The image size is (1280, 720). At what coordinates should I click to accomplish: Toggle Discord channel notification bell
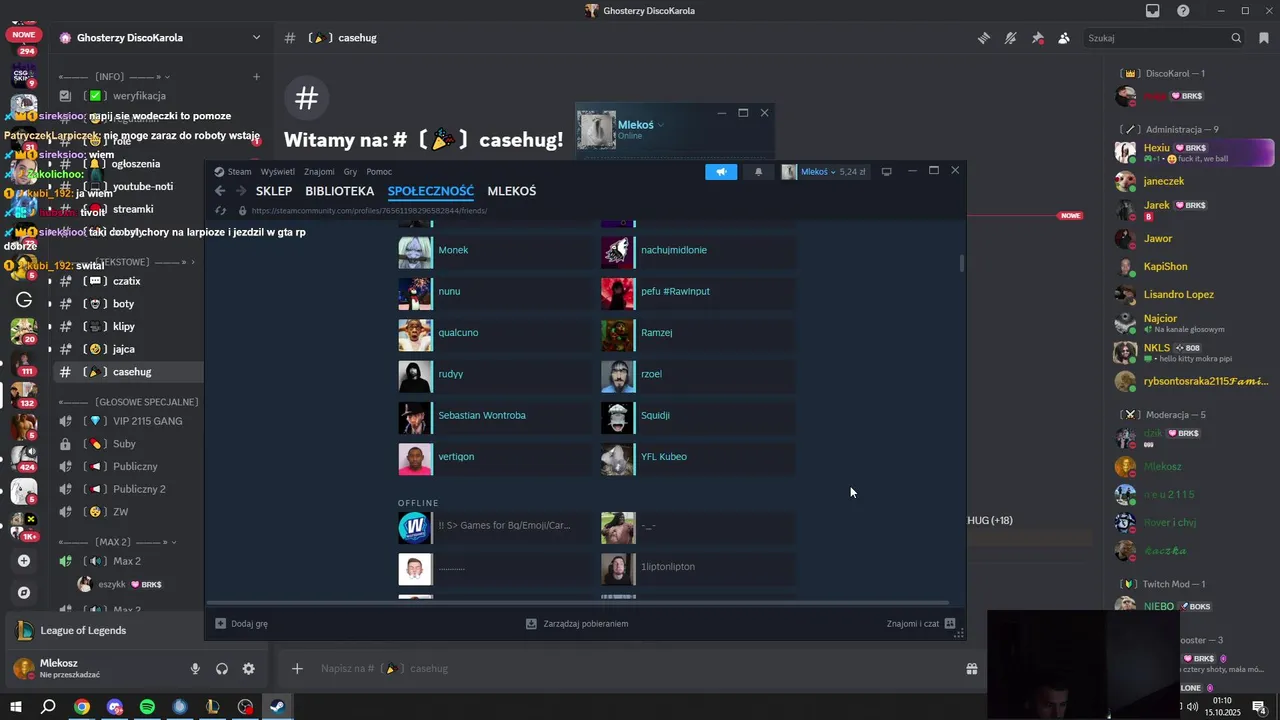click(1011, 38)
